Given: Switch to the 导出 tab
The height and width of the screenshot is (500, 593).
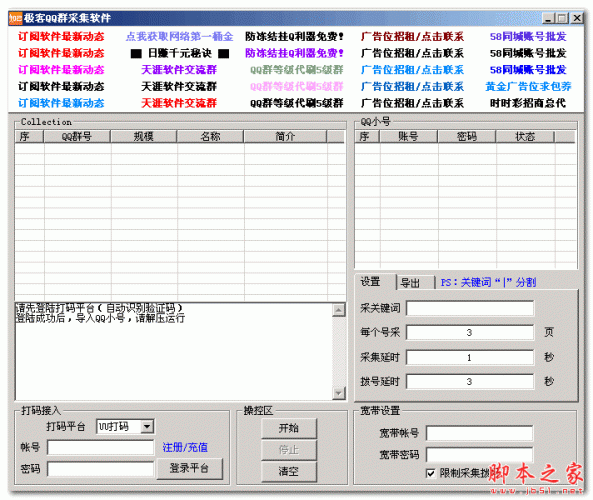Looking at the screenshot, I should point(415,283).
